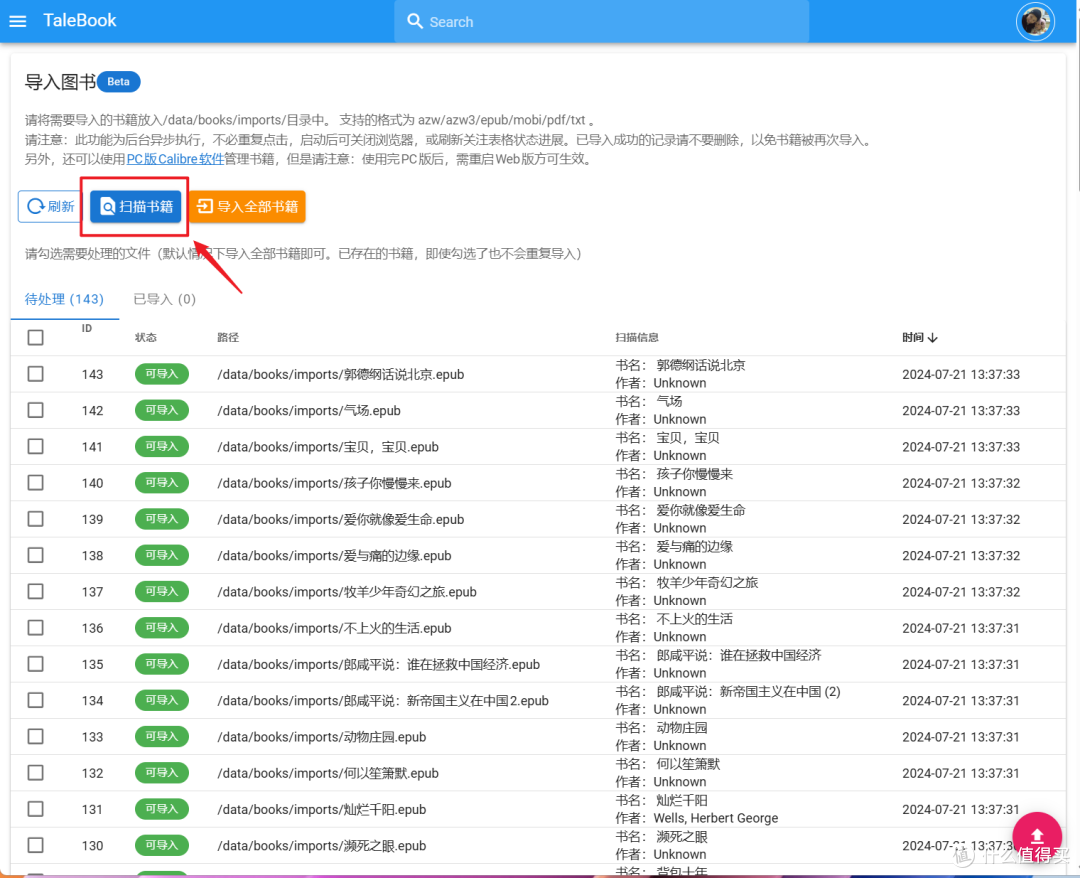Click the 刷新 button
This screenshot has width=1080, height=878.
coord(49,207)
